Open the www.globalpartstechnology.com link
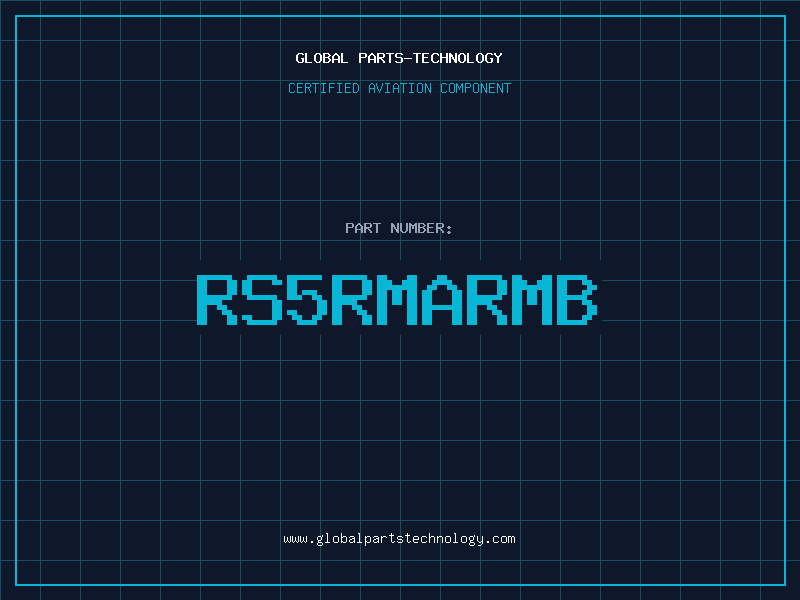 point(399,539)
